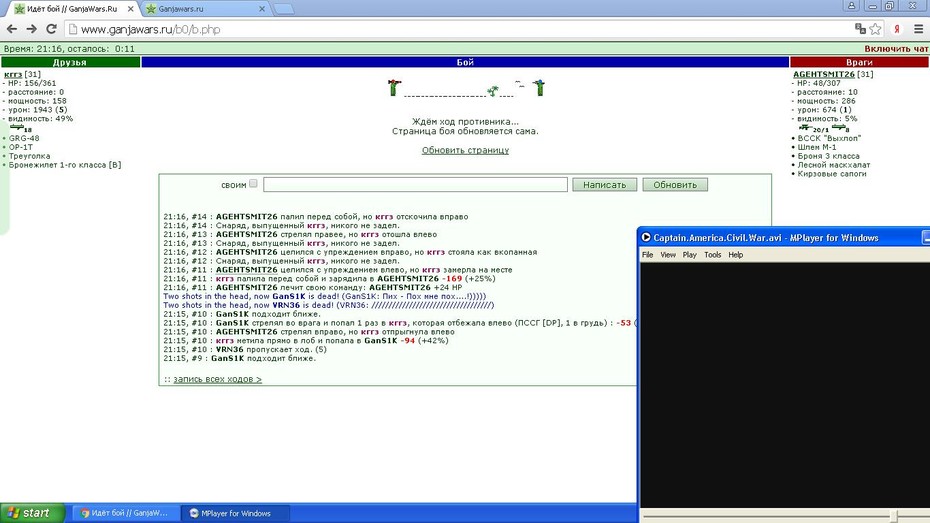The image size is (930, 523).
Task: Click the MPlayer seek slider handle
Action: [893, 516]
